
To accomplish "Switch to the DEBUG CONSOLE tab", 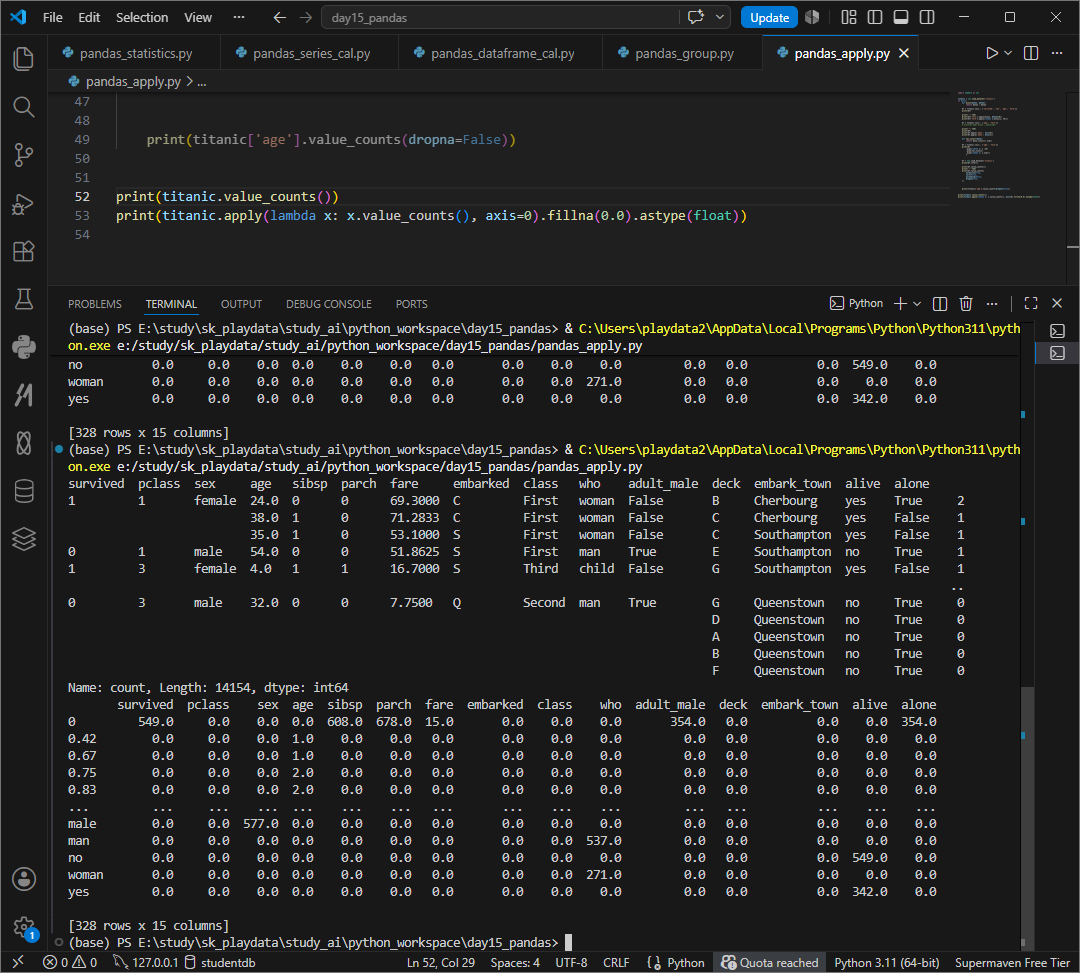I will coord(329,304).
